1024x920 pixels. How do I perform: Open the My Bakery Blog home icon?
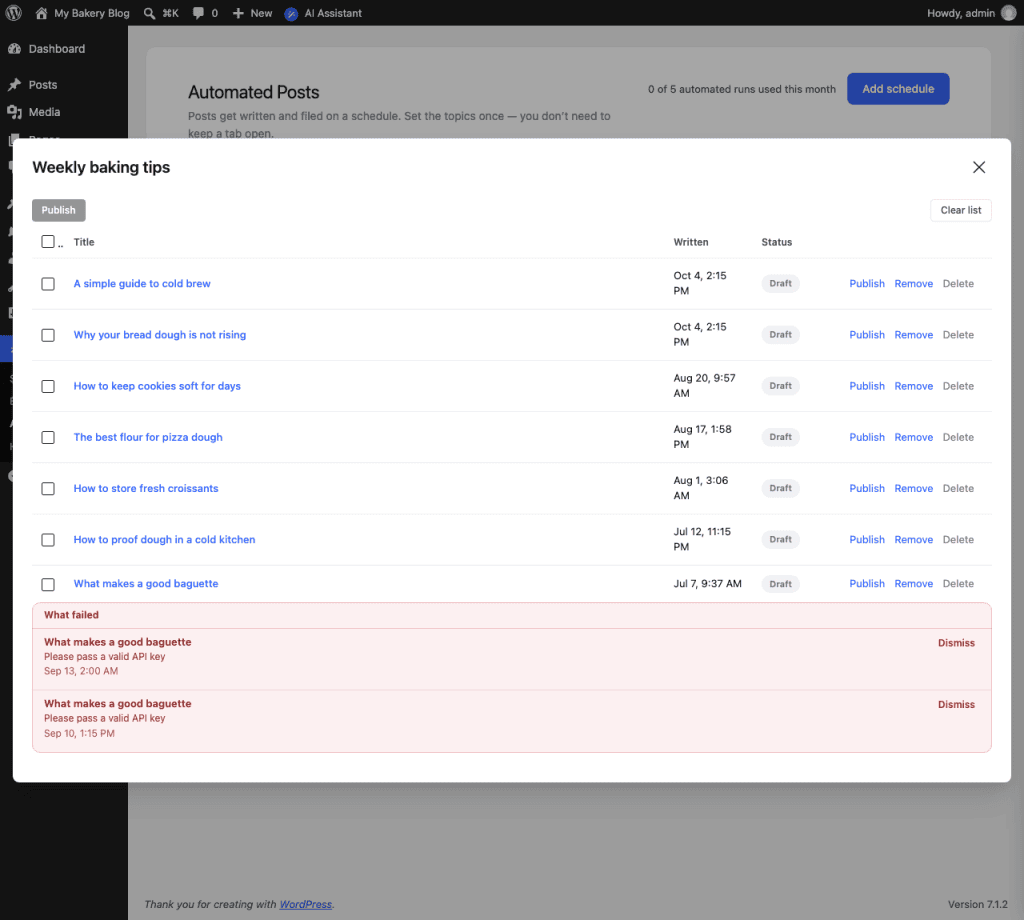coord(41,13)
